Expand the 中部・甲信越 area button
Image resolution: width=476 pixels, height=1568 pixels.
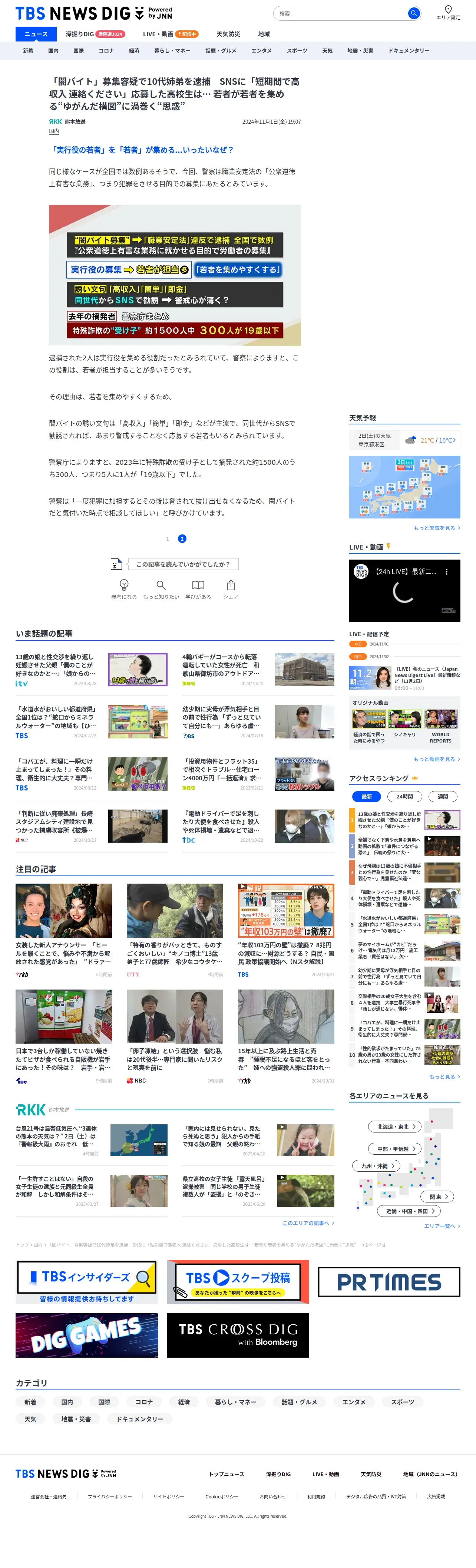click(x=396, y=1149)
